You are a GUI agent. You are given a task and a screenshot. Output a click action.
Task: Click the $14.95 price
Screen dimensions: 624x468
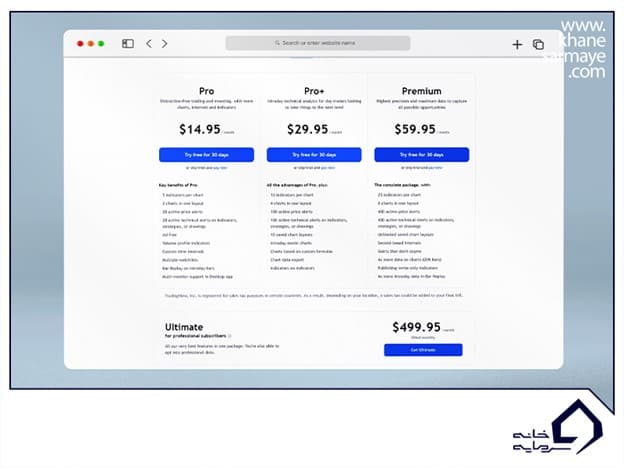tap(200, 129)
